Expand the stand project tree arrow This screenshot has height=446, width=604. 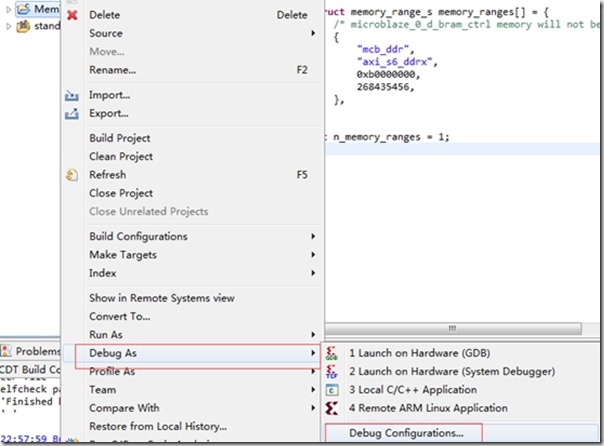coord(8,26)
